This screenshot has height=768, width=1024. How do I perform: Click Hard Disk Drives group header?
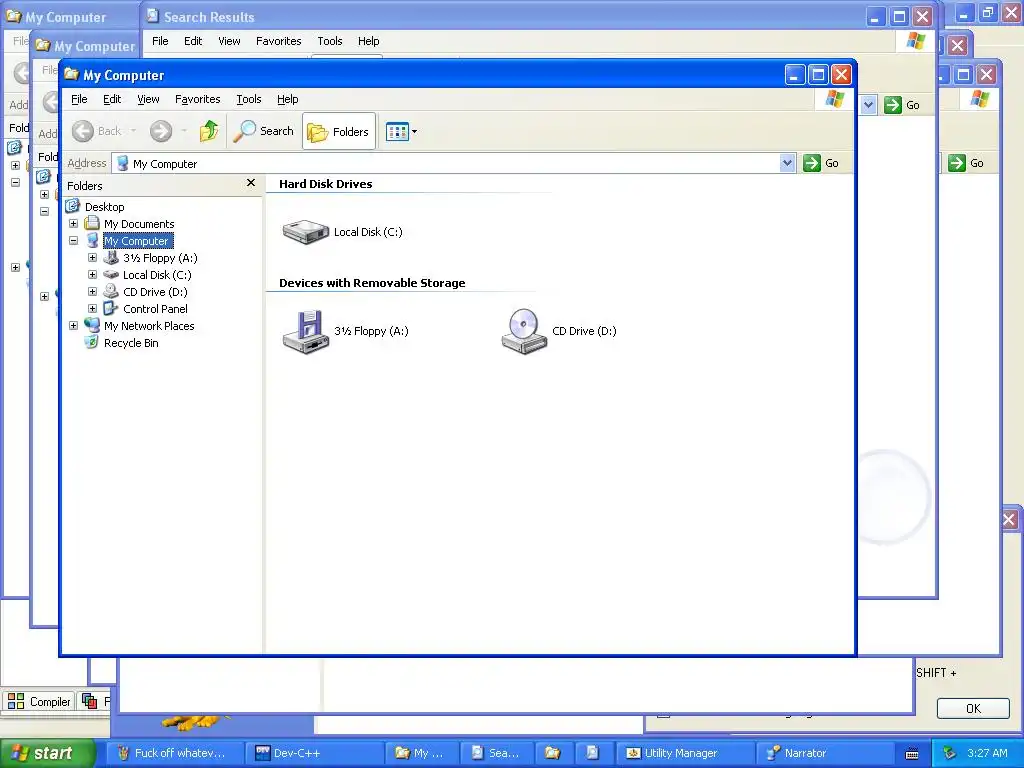click(325, 184)
